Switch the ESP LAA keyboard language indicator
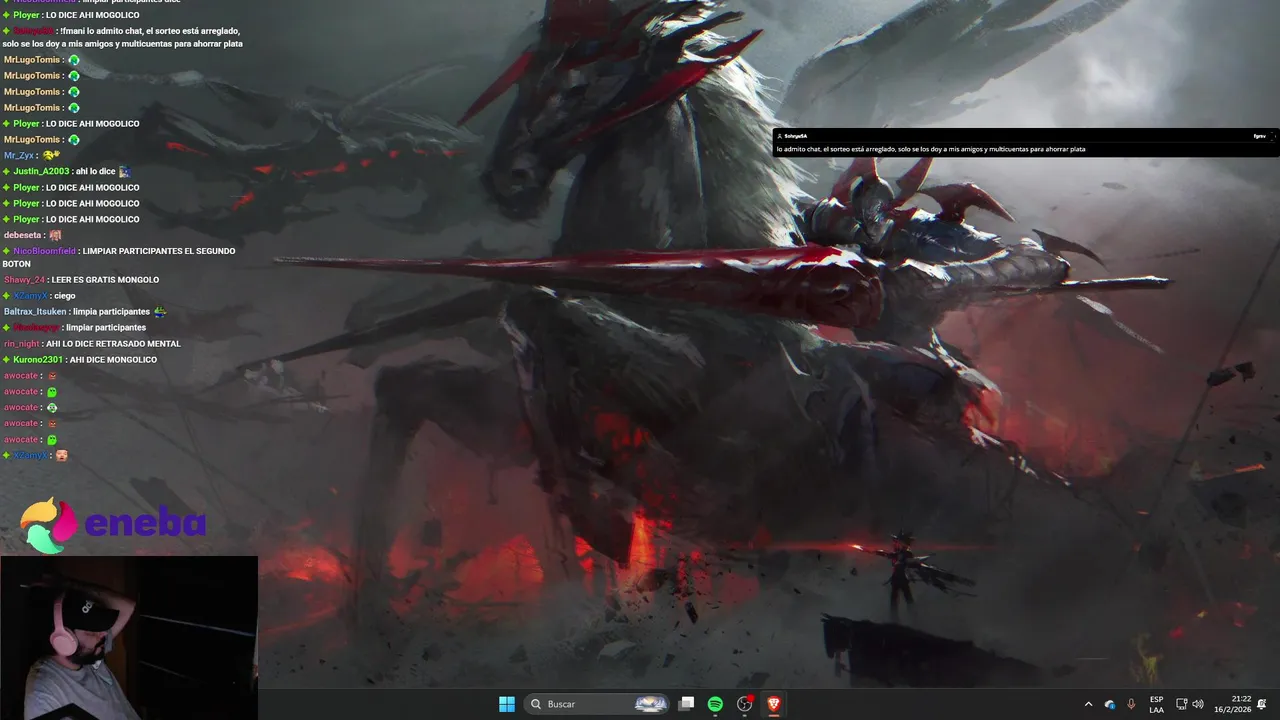 coord(1156,704)
